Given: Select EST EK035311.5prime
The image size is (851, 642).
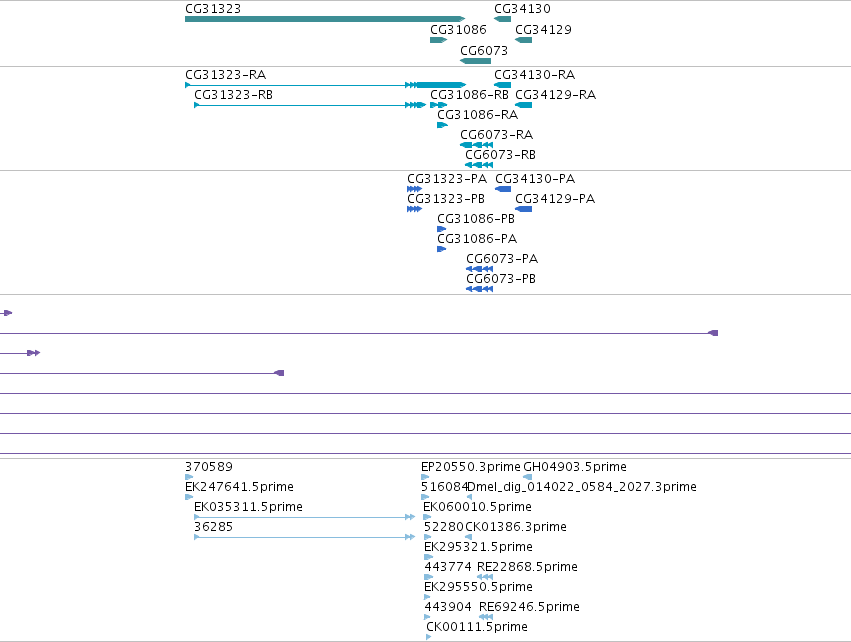Looking at the screenshot, I should 249,507.
